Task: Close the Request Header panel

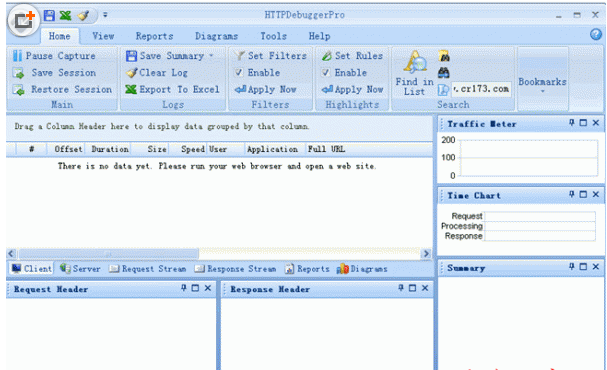Action: [x=208, y=288]
